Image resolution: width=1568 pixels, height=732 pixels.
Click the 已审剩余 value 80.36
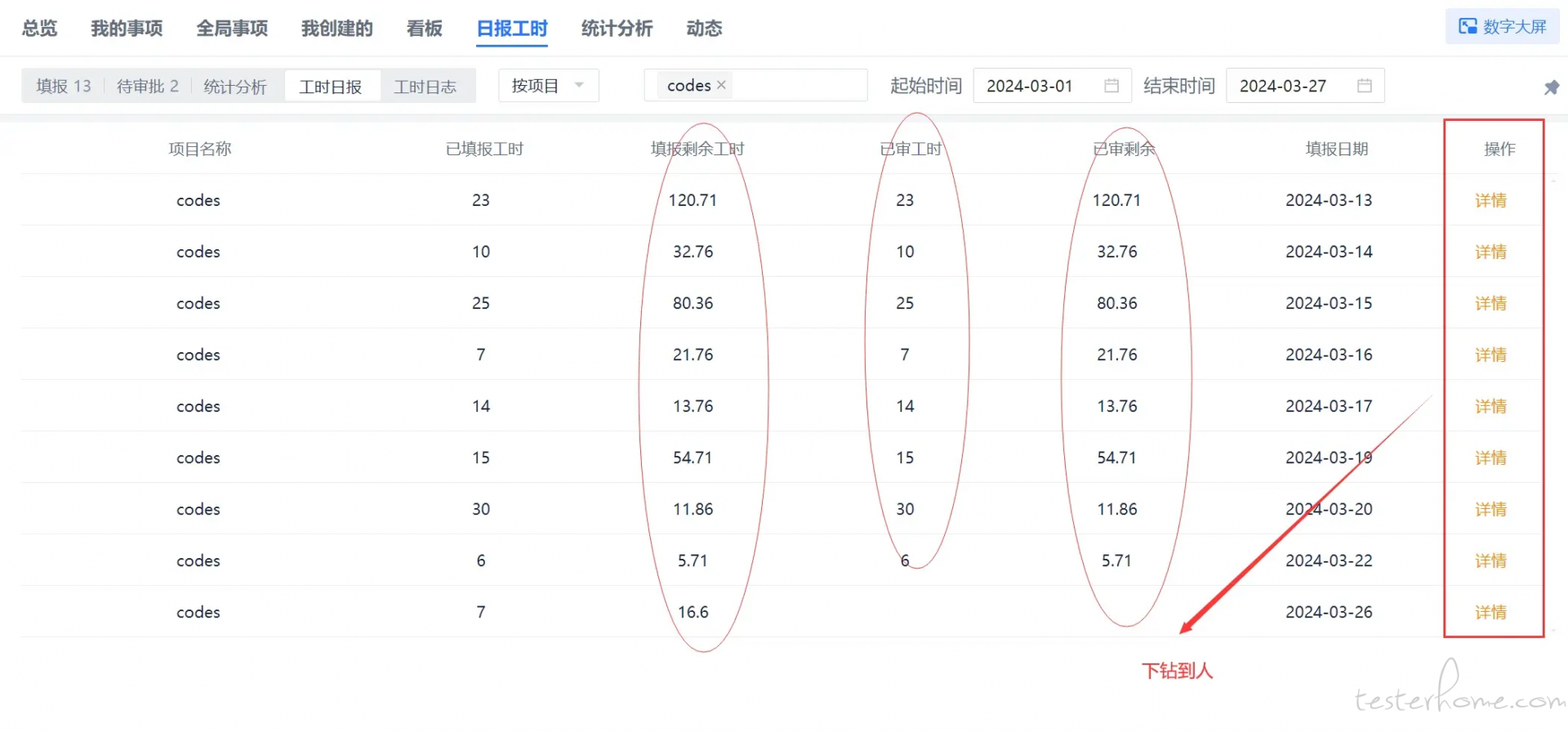[x=1116, y=303]
